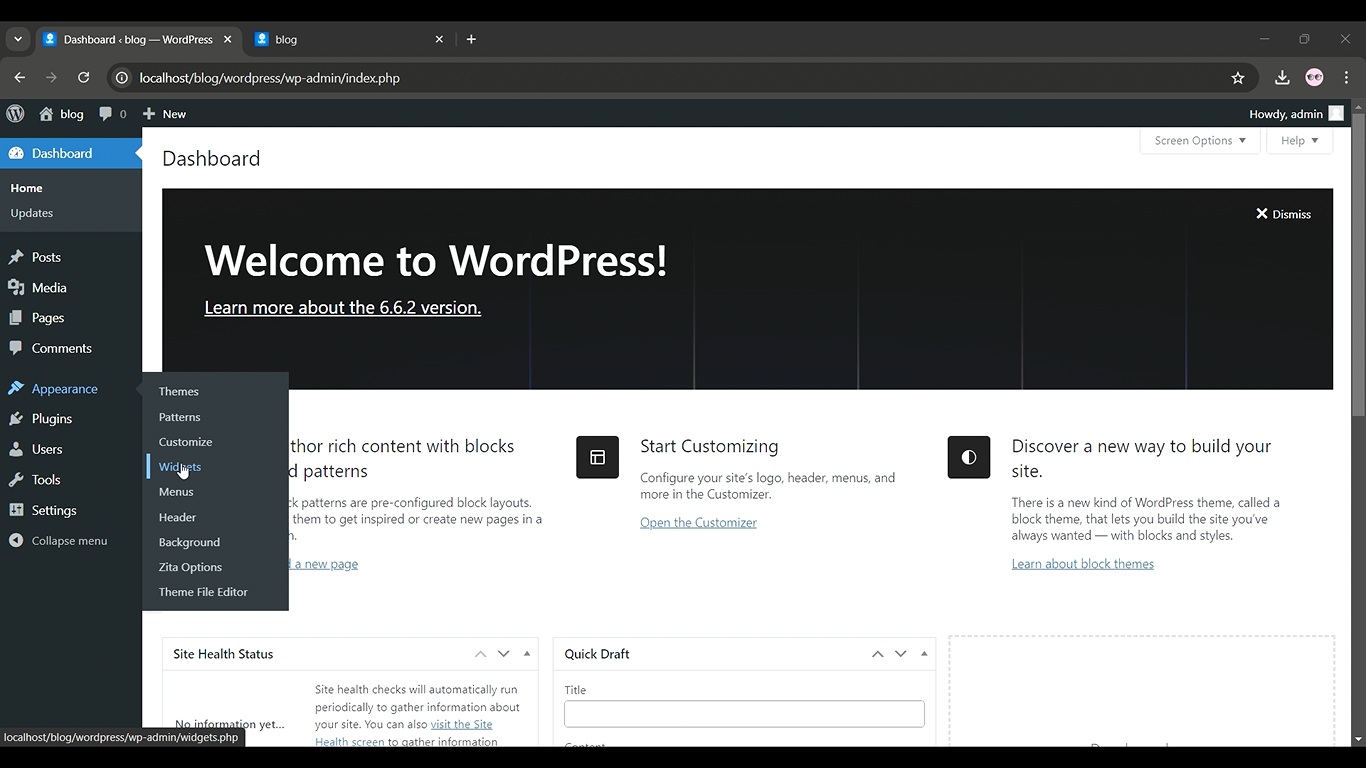The width and height of the screenshot is (1366, 768).
Task: Open a new browser tab
Action: click(x=471, y=40)
